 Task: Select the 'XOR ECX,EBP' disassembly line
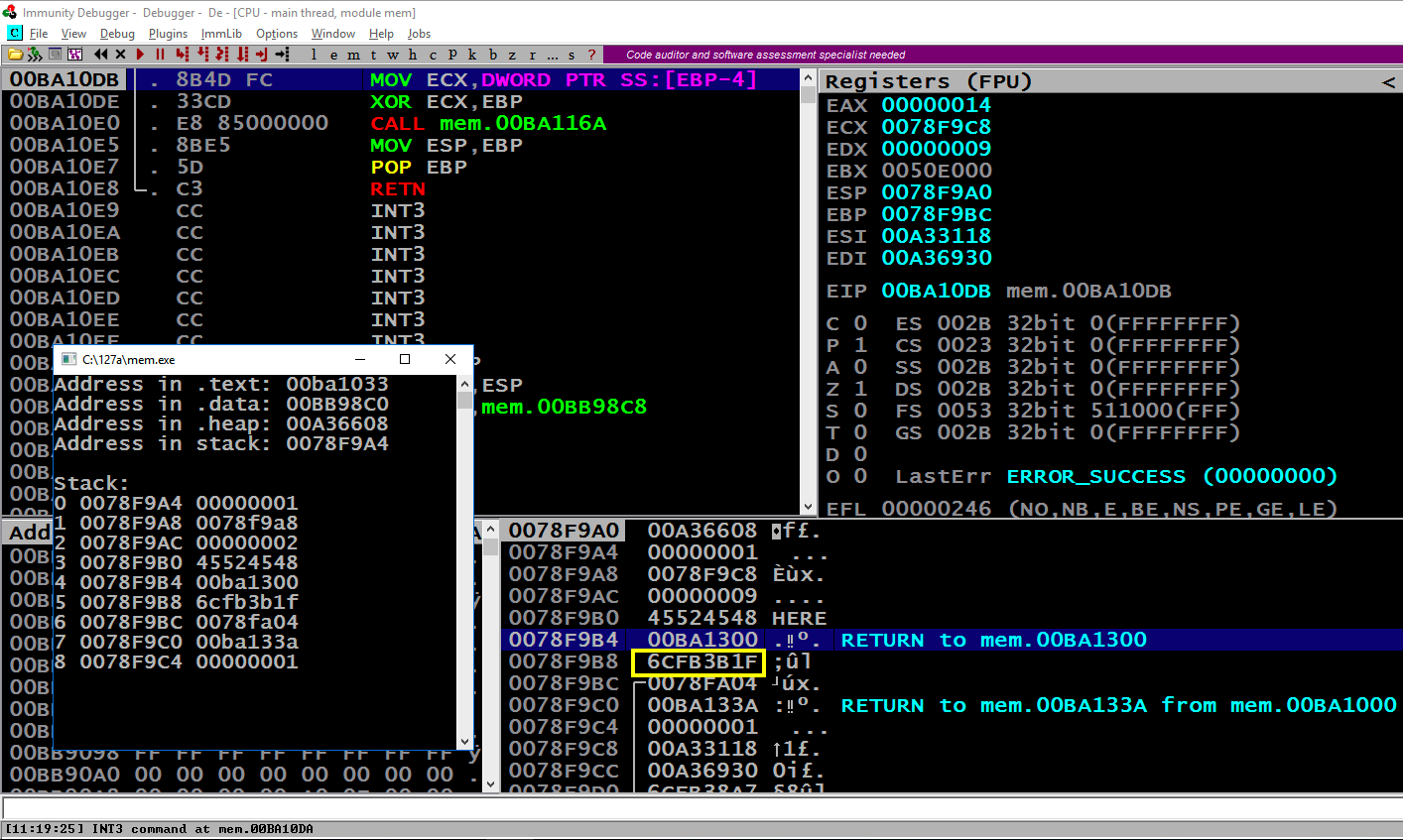point(401,102)
